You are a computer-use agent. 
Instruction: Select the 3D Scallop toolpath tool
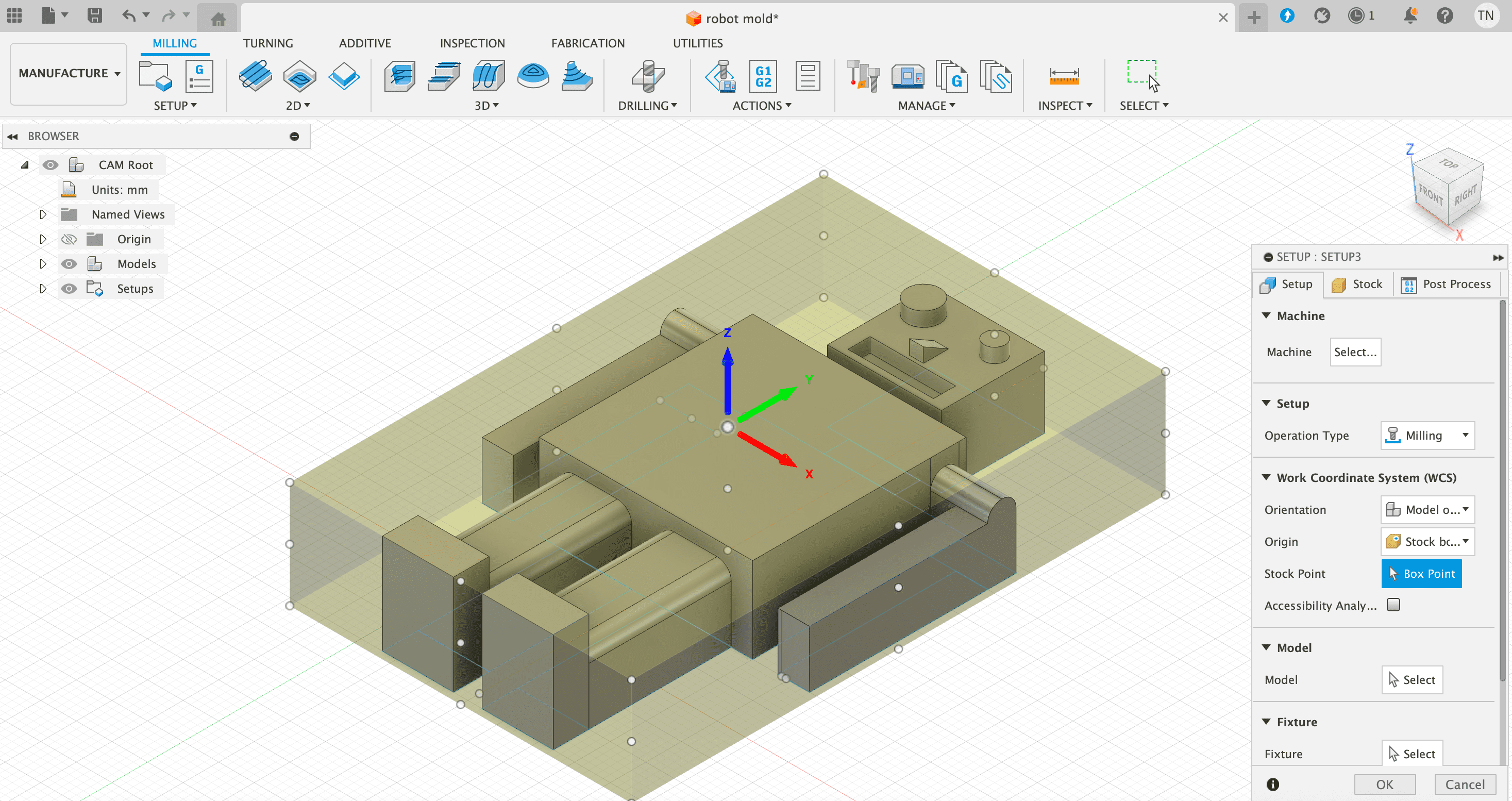[x=577, y=76]
